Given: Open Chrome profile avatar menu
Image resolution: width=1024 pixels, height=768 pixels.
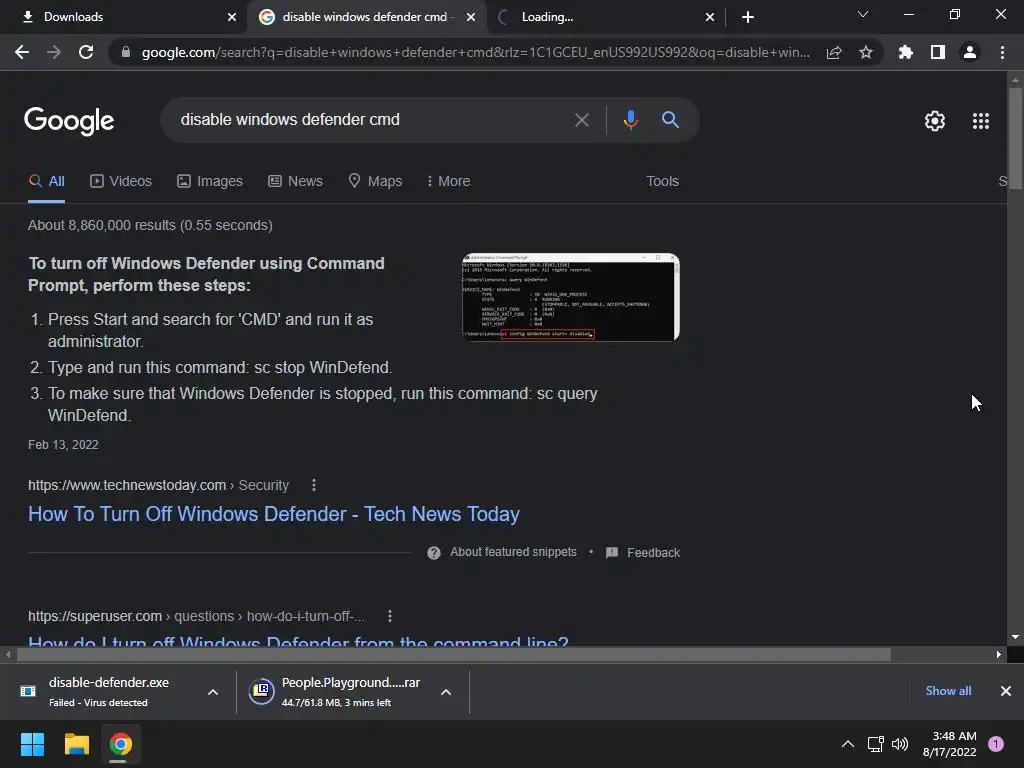Looking at the screenshot, I should [x=970, y=52].
